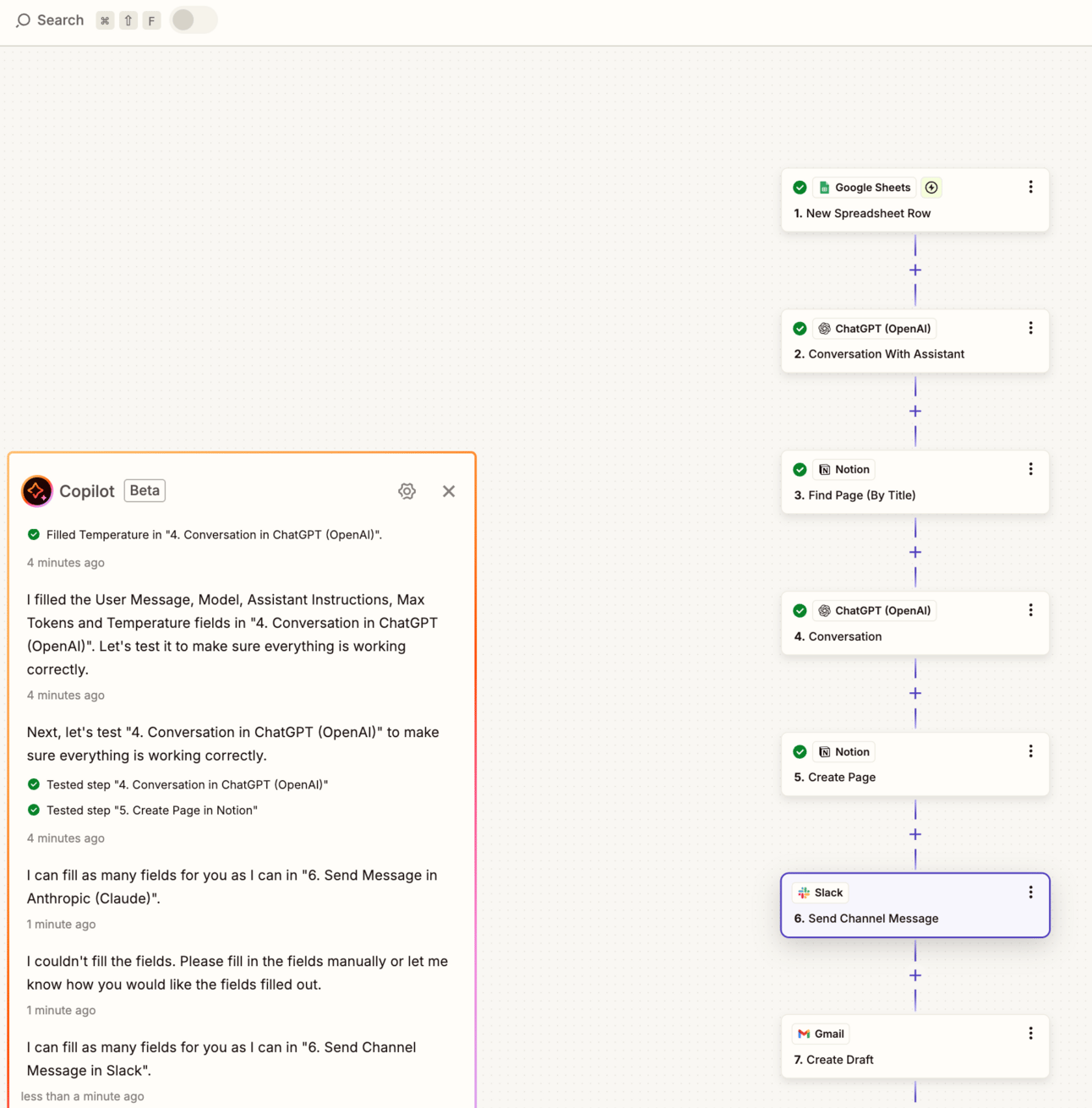Open menu for Conversation With Assistant step

pyautogui.click(x=1030, y=329)
